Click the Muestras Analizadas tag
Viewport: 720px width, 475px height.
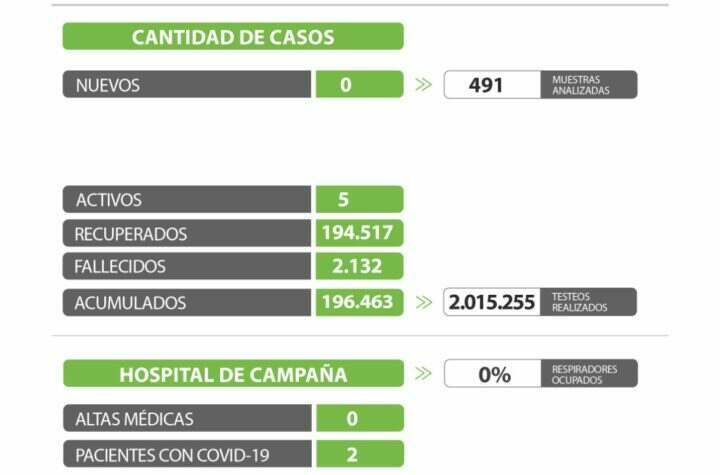590,85
